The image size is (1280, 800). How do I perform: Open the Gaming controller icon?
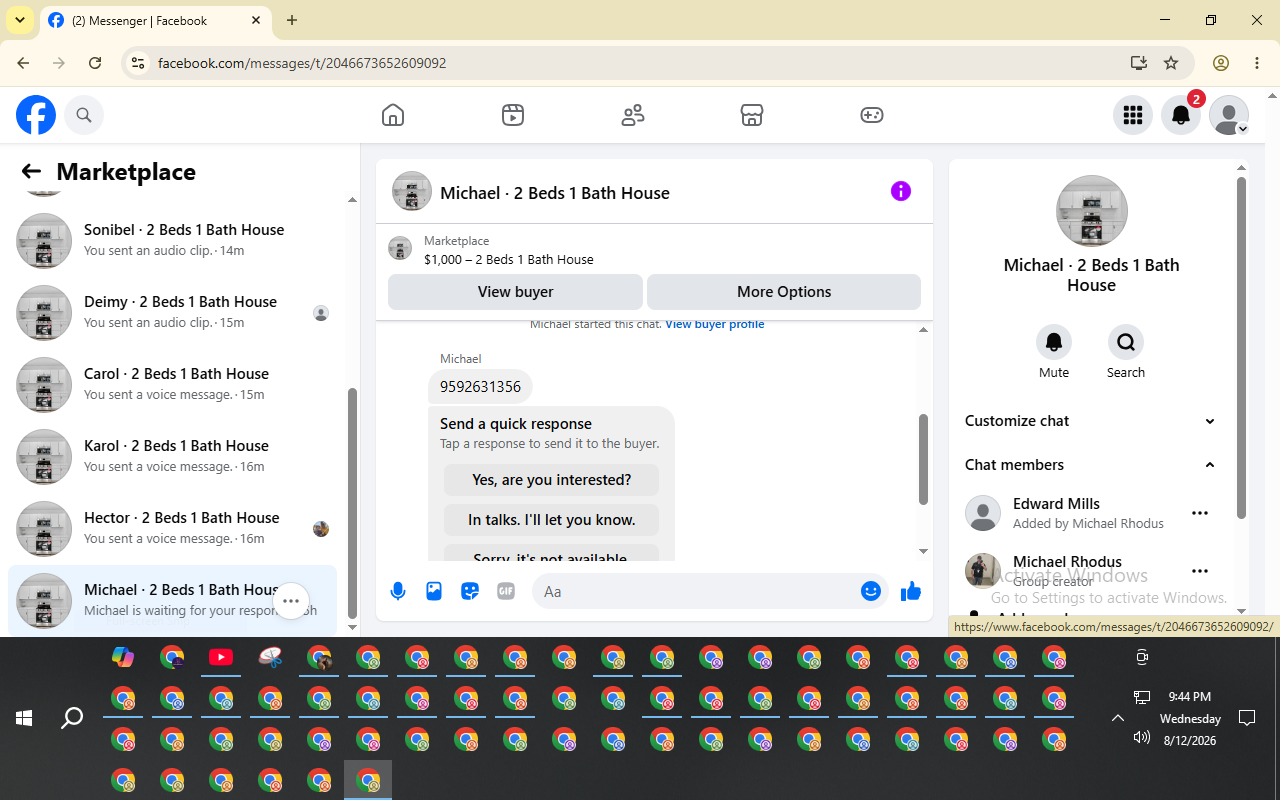pos(872,115)
